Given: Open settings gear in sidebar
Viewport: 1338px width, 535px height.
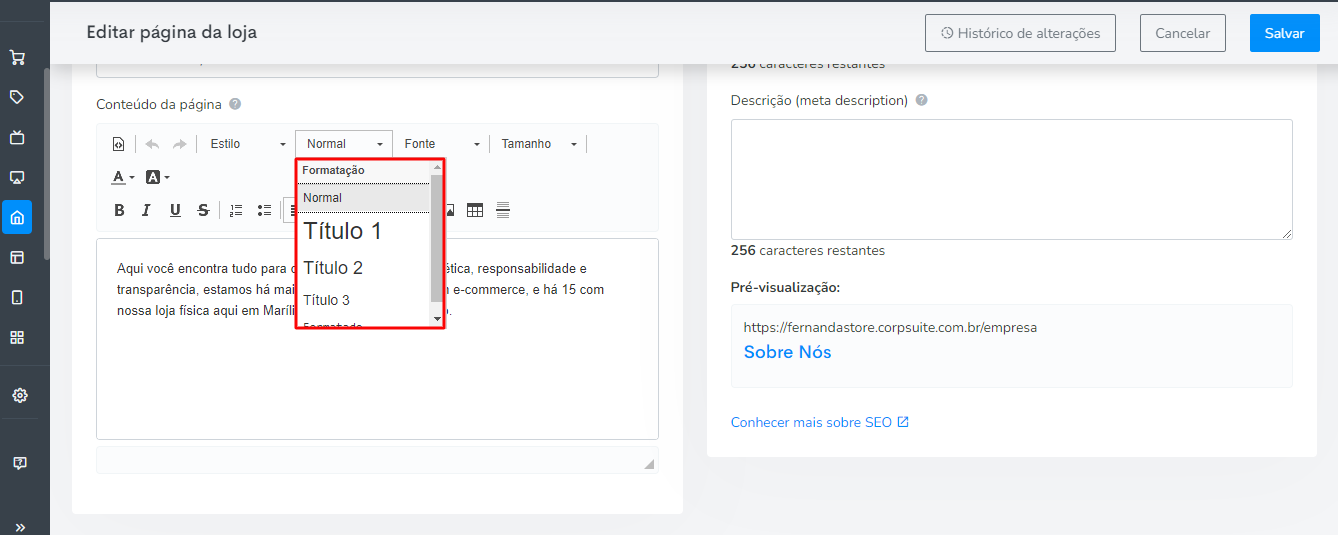Looking at the screenshot, I should click(x=19, y=395).
